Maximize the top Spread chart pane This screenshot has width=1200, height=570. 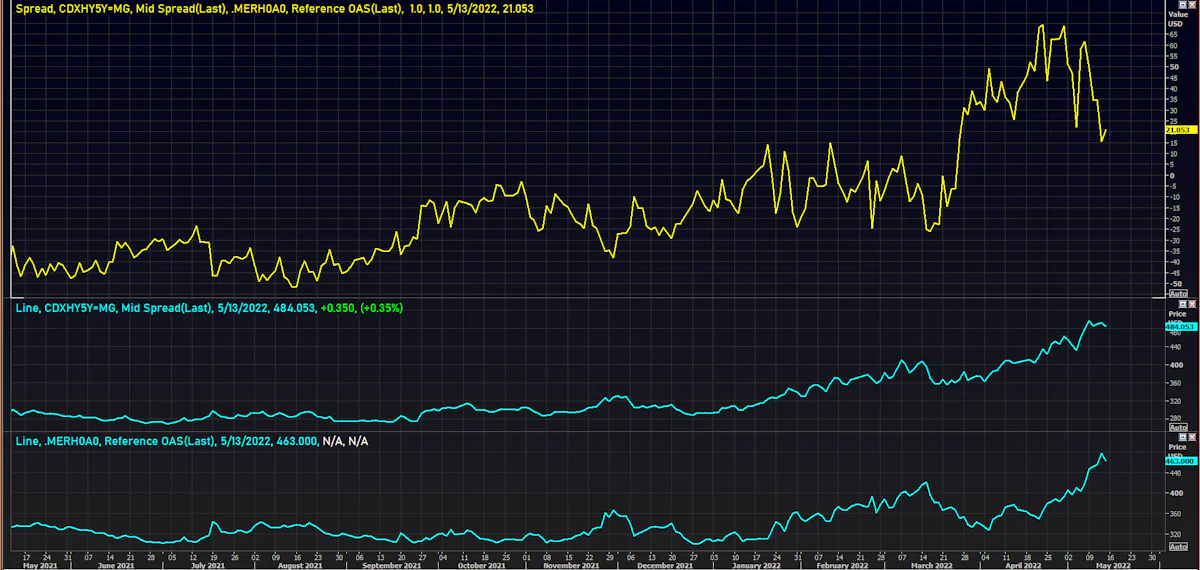point(1183,5)
